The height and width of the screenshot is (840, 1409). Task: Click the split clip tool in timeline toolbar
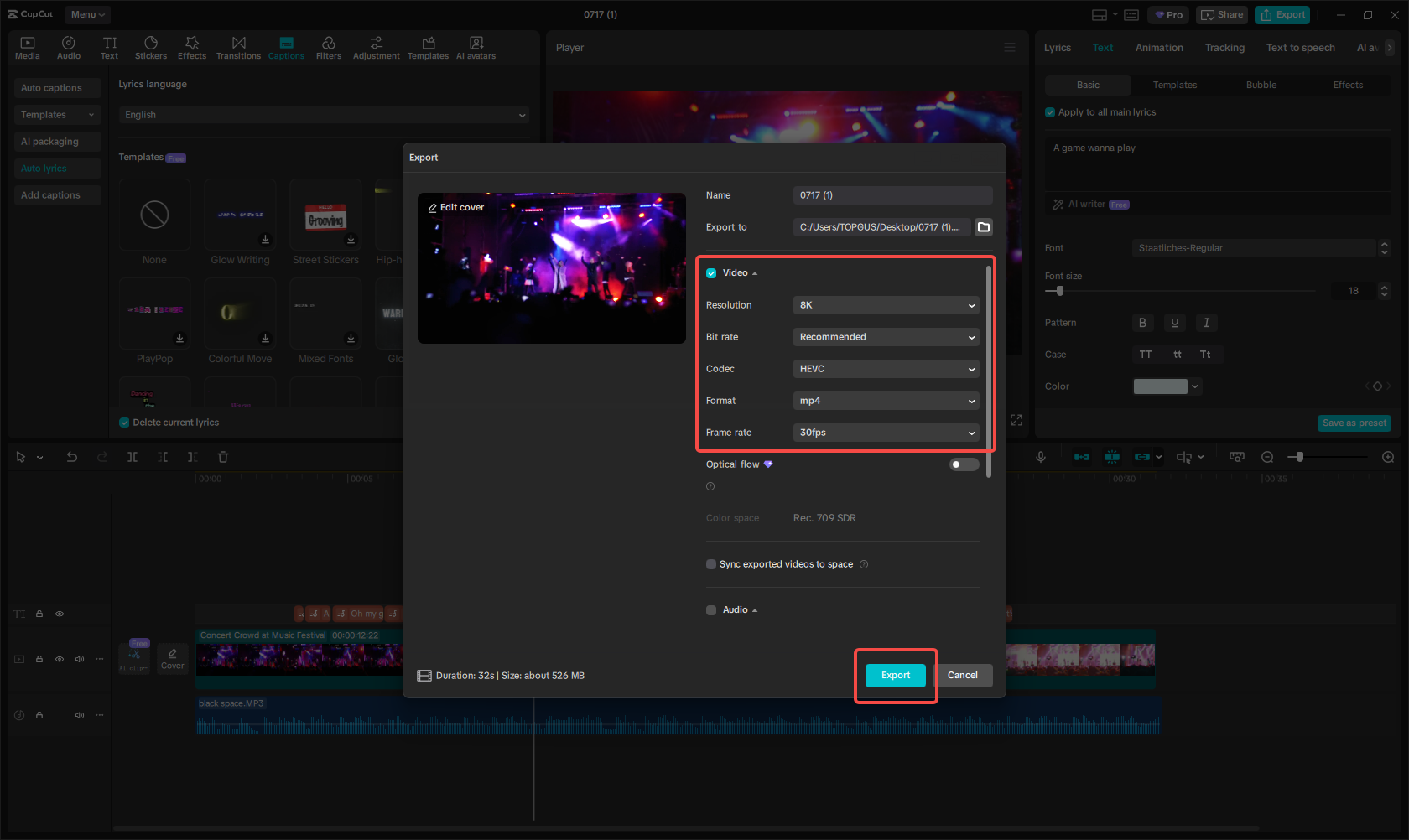(x=133, y=457)
